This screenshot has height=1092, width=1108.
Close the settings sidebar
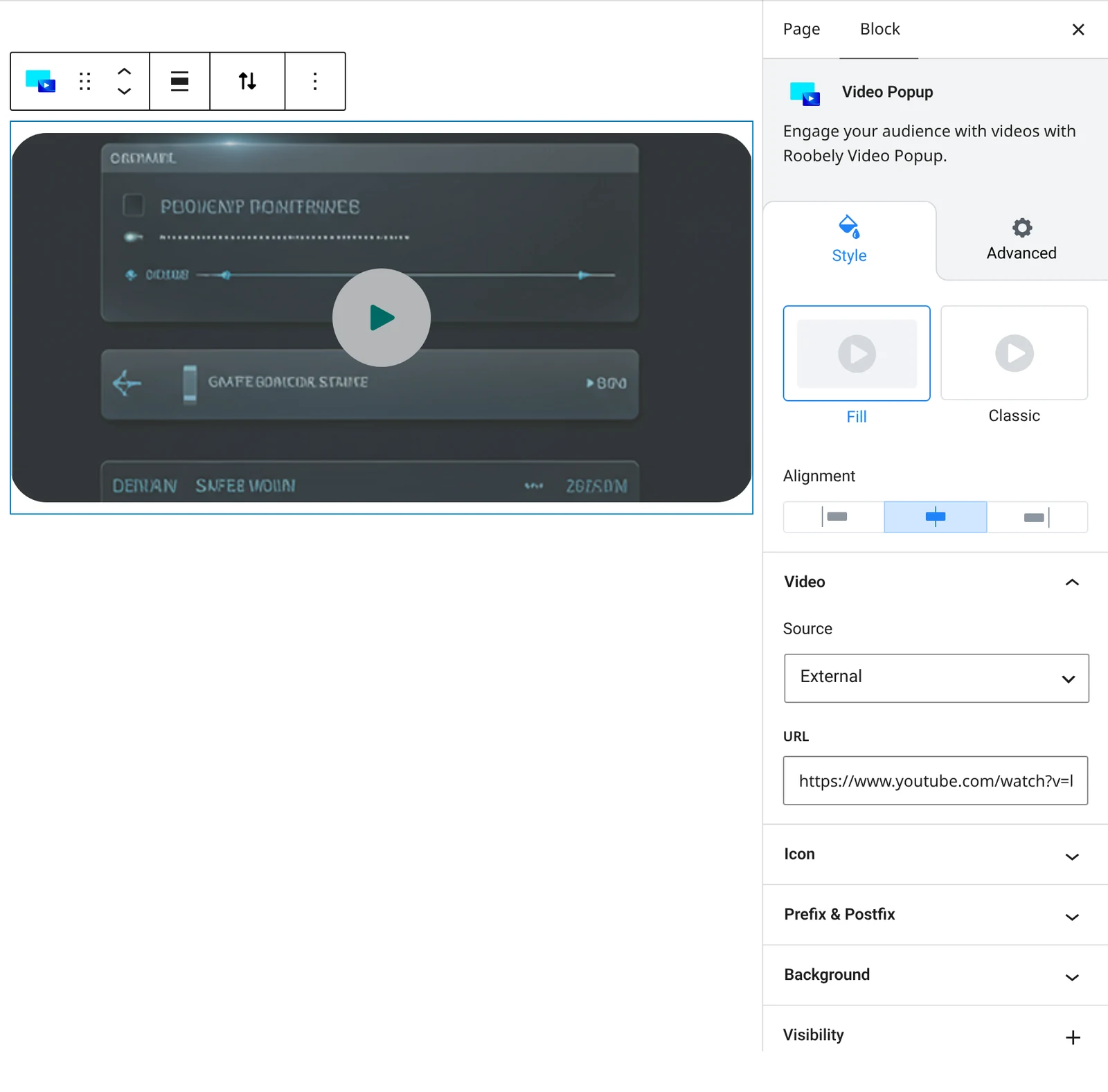[1078, 30]
